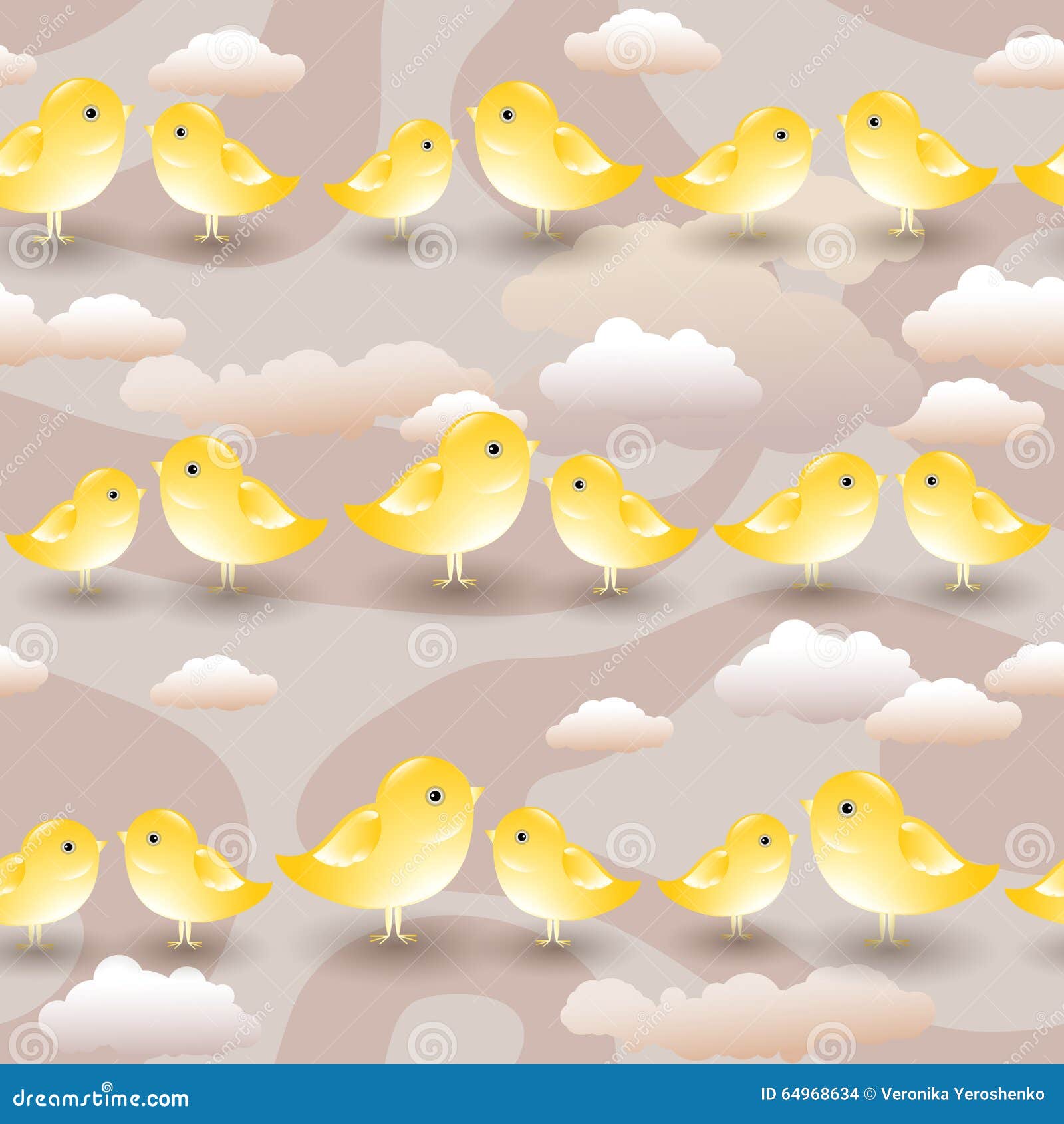Select the pair of facing chicks on middle right

tap(884, 519)
